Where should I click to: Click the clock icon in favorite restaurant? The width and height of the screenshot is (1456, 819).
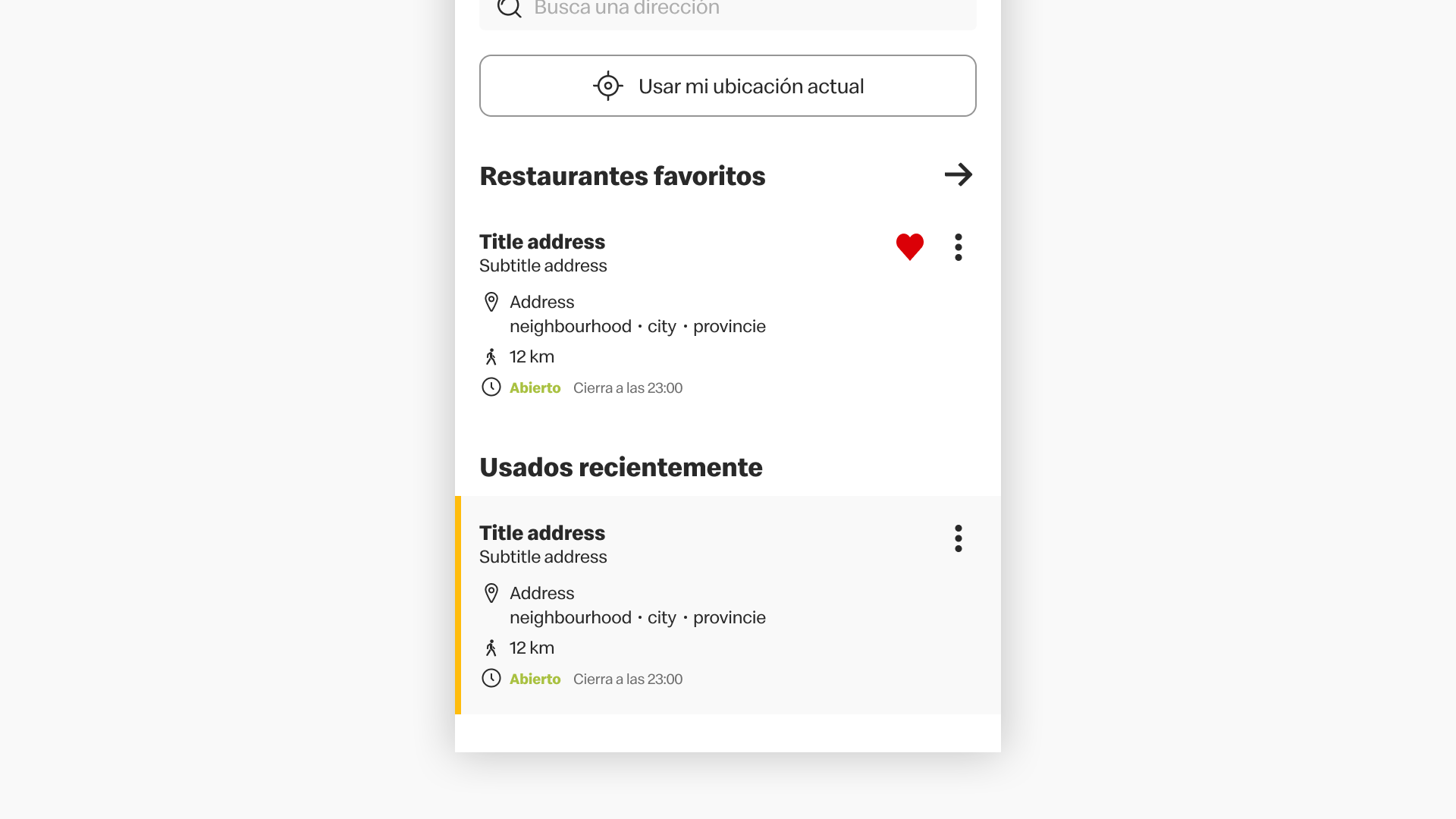click(491, 388)
